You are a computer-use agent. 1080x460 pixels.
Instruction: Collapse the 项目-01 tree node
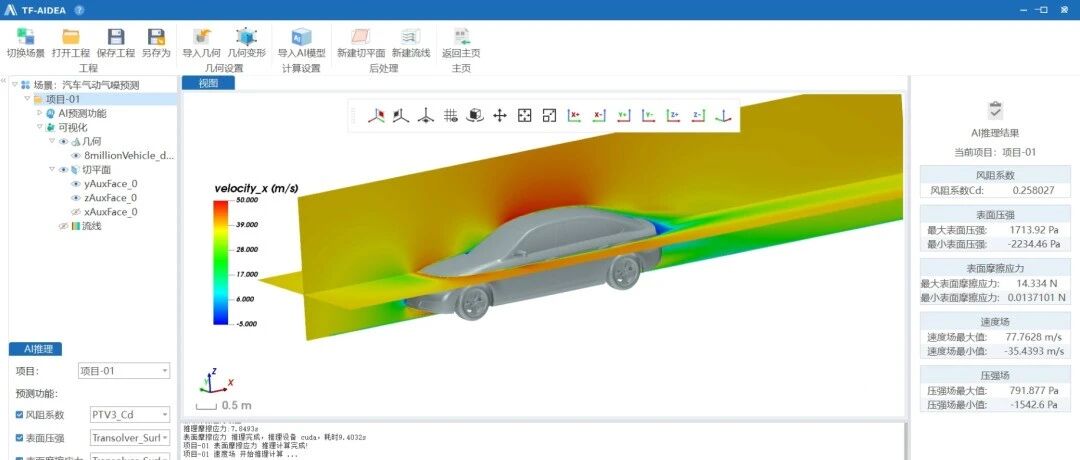(28, 99)
